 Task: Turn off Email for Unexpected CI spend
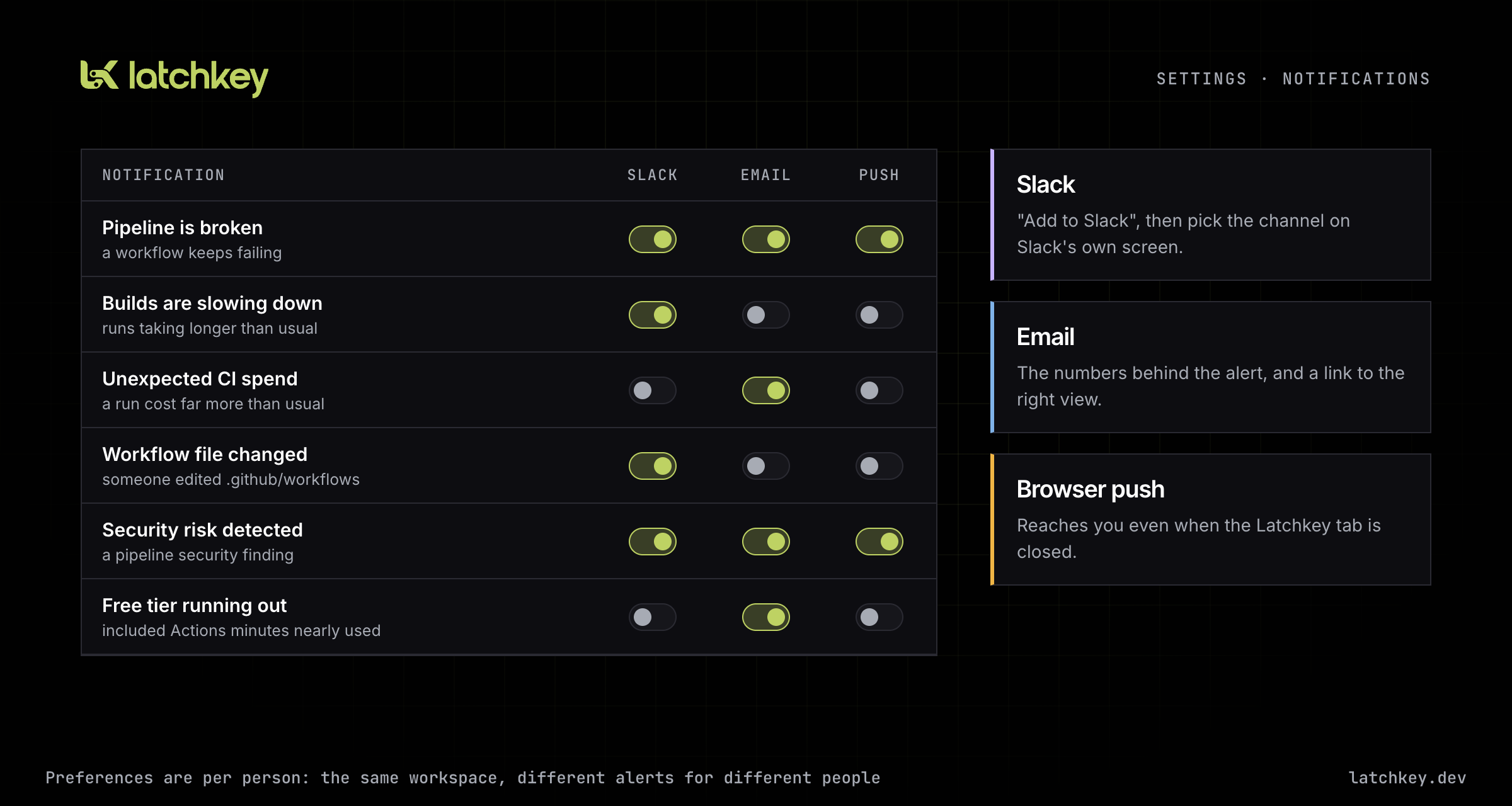(x=766, y=390)
